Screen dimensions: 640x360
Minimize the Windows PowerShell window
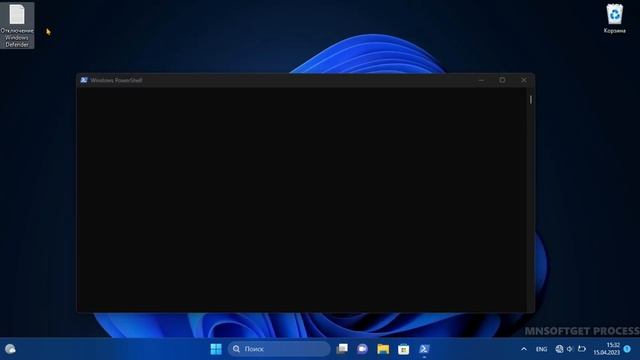tap(481, 80)
